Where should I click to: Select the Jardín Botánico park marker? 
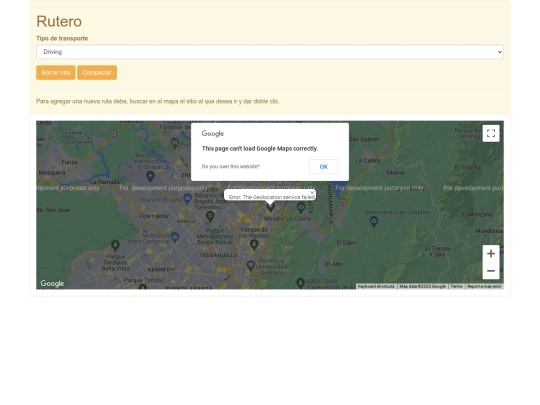(210, 216)
